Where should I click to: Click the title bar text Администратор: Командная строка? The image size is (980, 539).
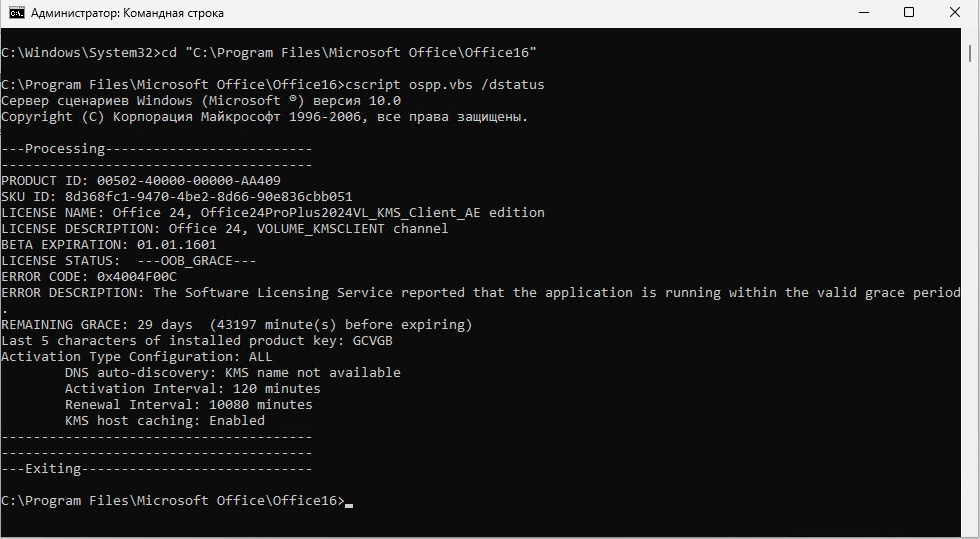coord(127,13)
